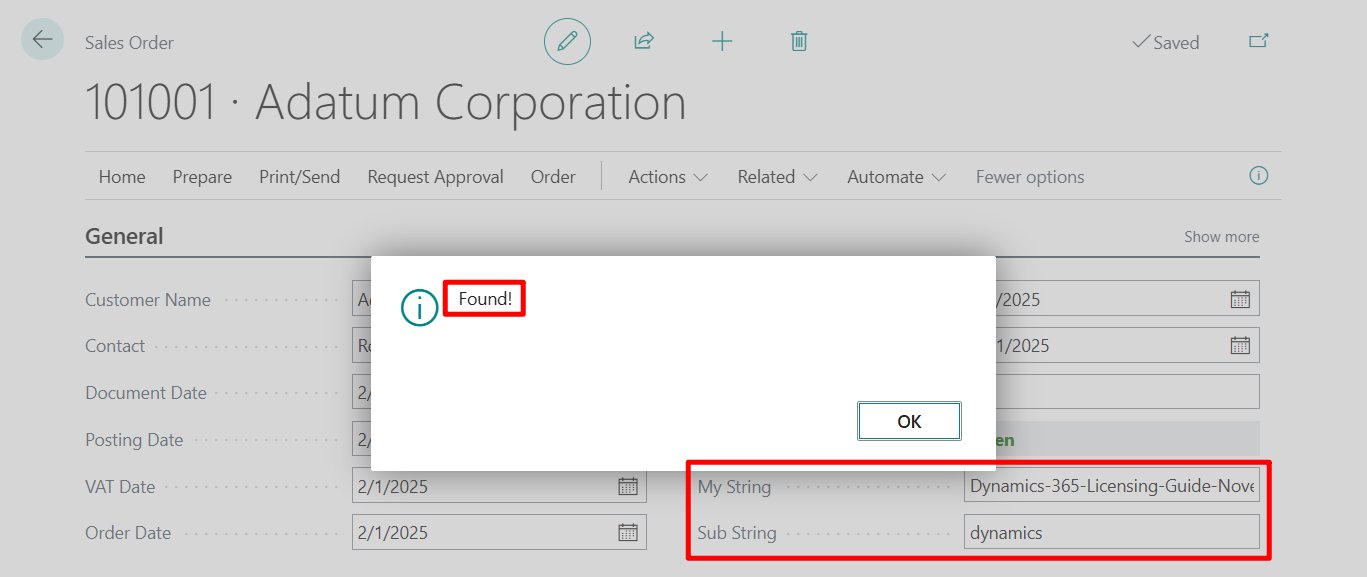Screen dimensions: 1367x577
Task: Collapse the General section header
Action: pyautogui.click(x=124, y=237)
